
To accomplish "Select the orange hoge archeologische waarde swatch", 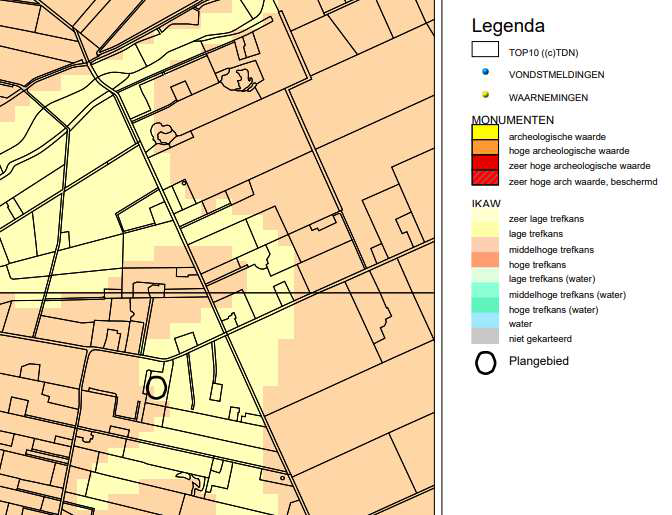I will pos(485,147).
